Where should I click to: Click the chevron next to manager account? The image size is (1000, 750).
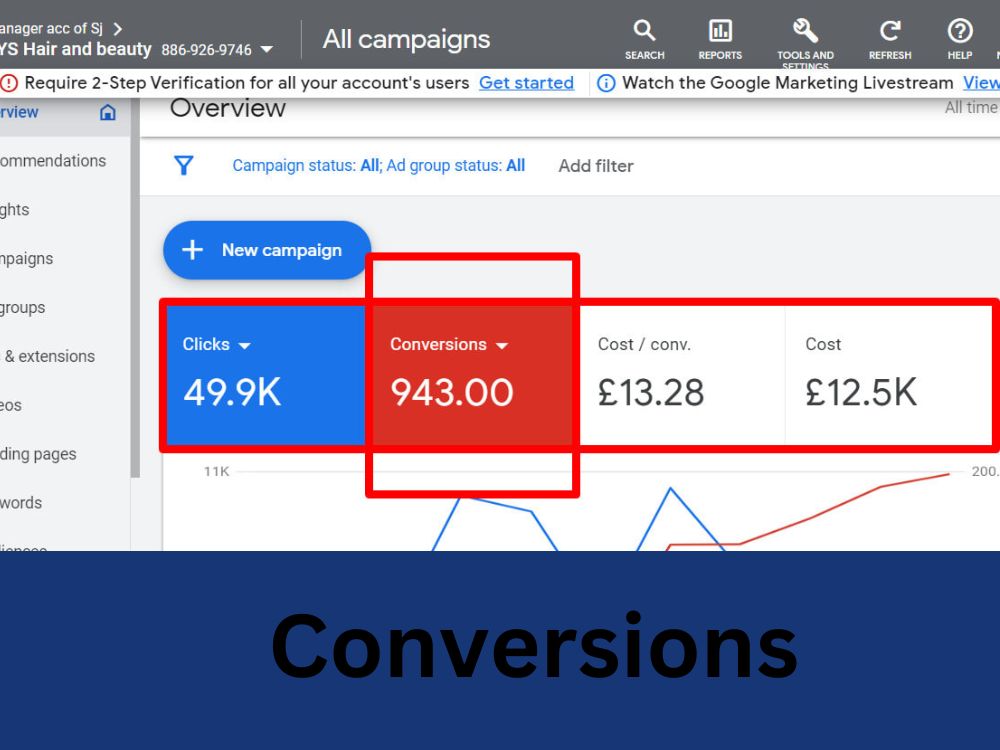117,29
